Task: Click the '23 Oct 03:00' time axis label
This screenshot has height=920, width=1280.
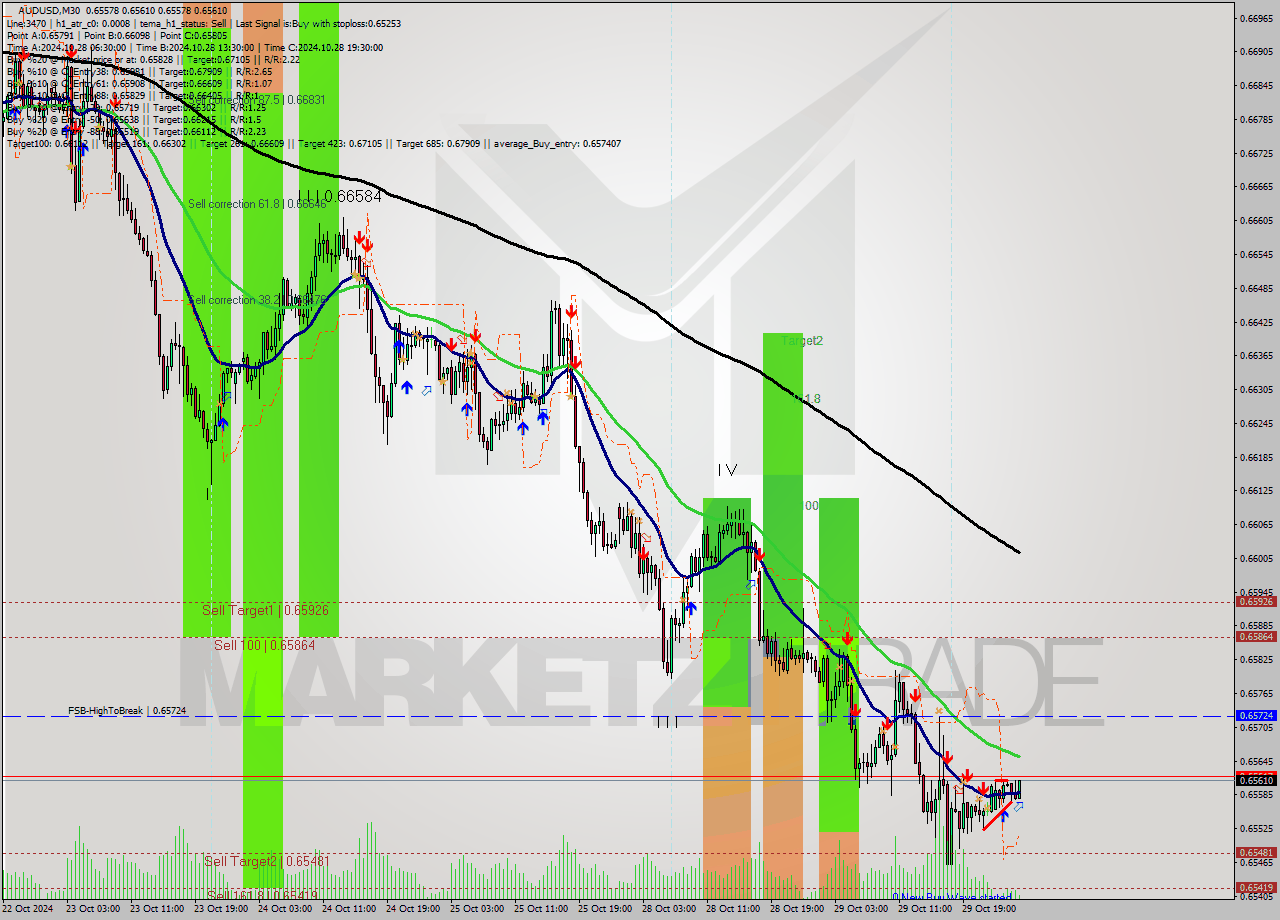Action: point(93,909)
